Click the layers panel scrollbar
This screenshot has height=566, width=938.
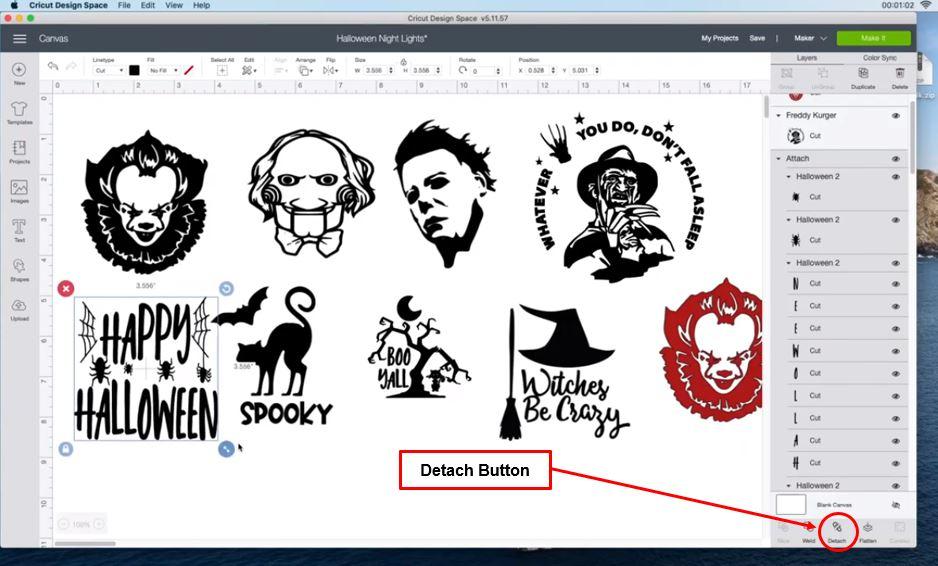coord(912,138)
